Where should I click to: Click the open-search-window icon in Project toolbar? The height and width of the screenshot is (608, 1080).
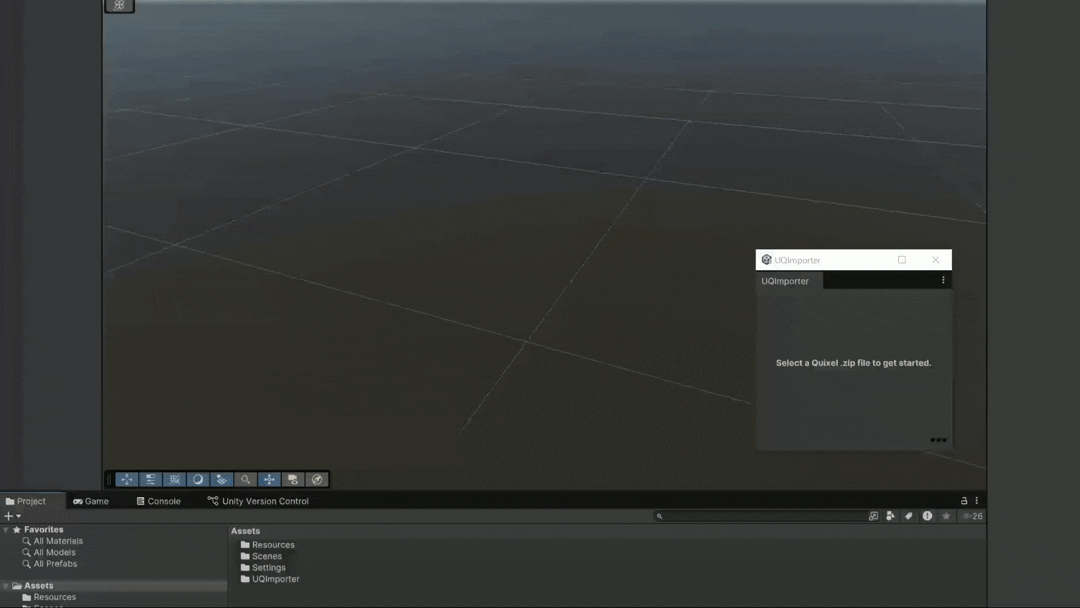click(x=873, y=516)
